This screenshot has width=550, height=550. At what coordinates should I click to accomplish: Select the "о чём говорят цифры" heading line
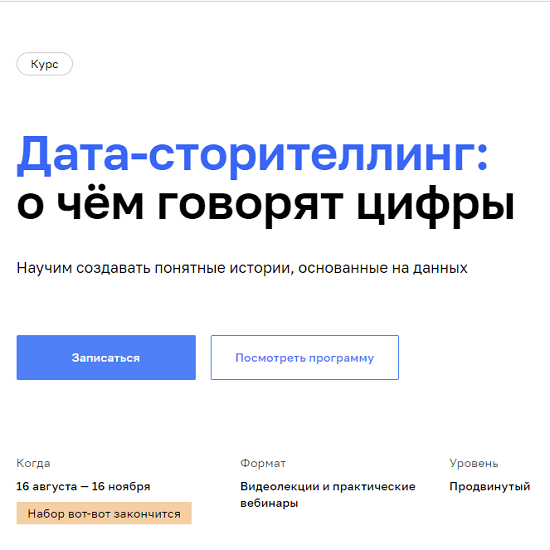(266, 205)
